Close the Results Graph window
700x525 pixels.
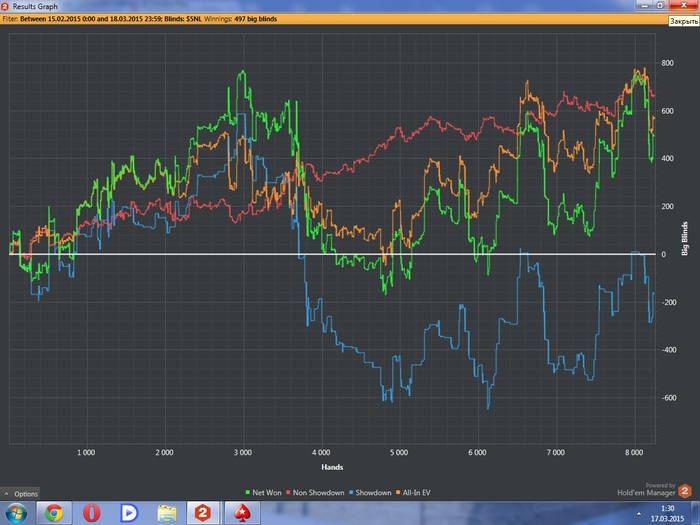(684, 5)
